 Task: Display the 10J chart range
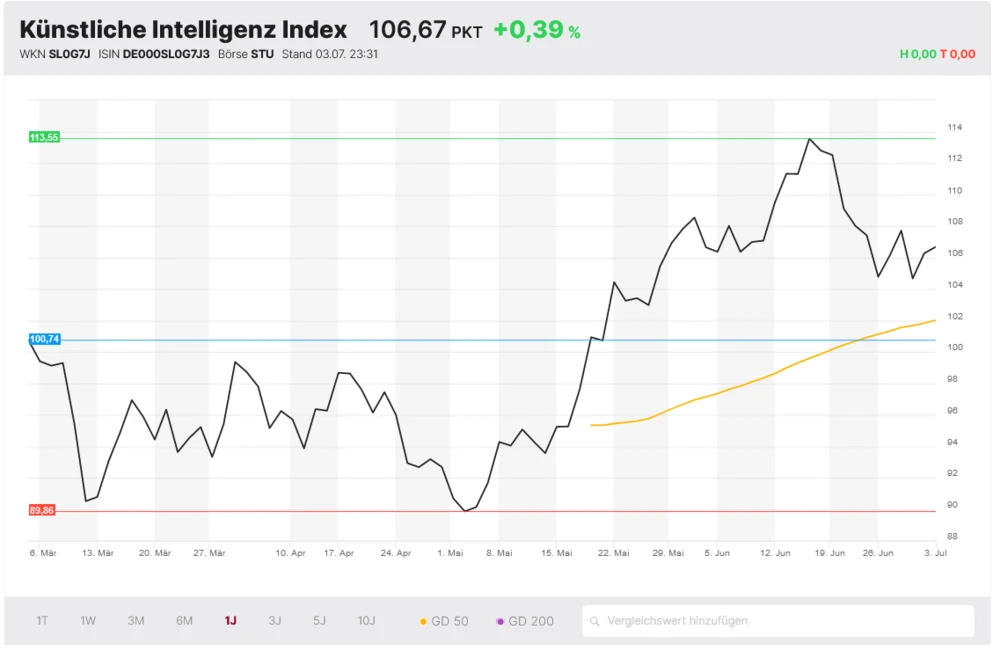[366, 621]
